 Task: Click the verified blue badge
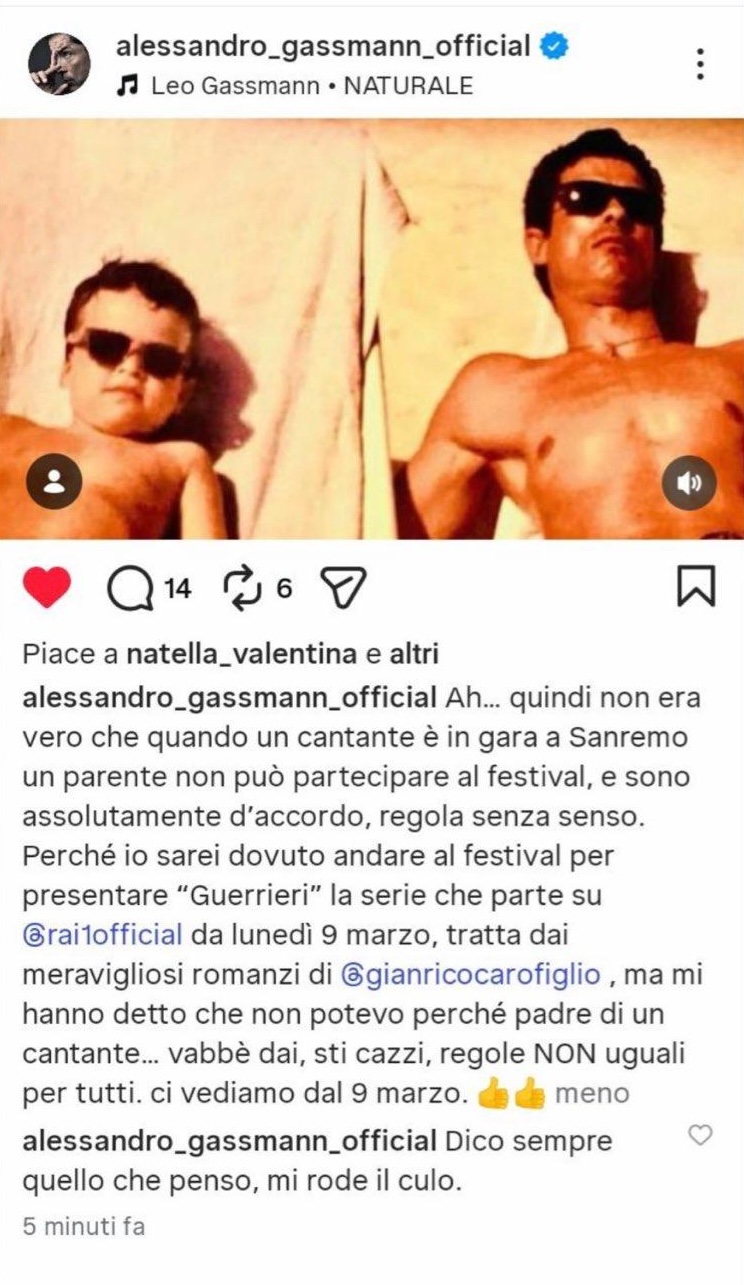(x=555, y=46)
